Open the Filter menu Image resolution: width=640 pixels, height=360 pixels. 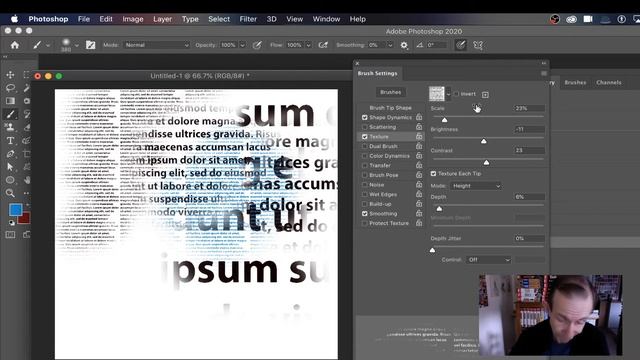pyautogui.click(x=248, y=19)
